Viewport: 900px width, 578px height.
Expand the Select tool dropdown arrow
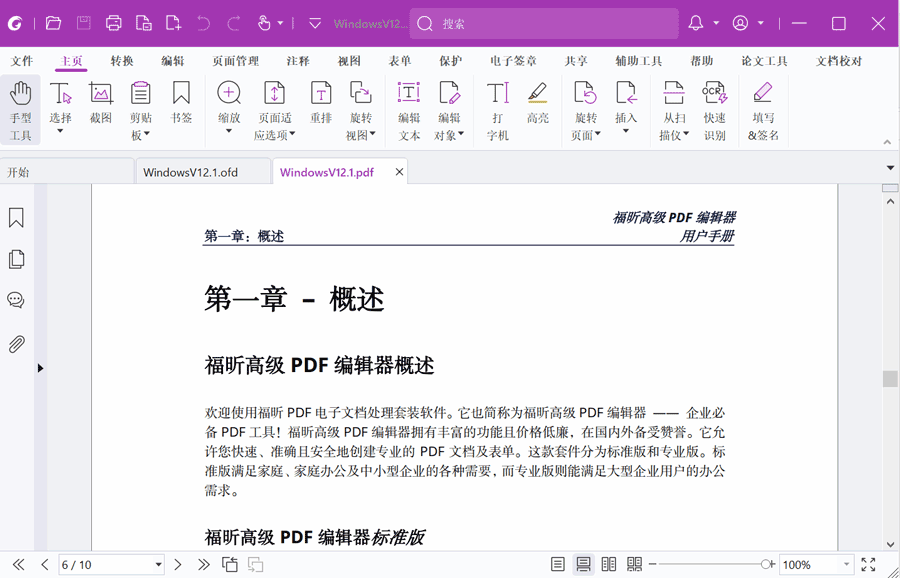[60, 131]
